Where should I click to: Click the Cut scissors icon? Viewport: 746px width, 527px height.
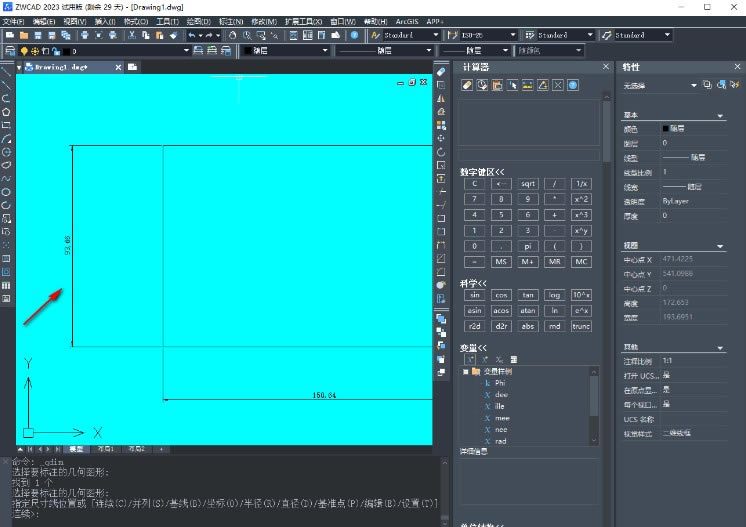[132, 35]
